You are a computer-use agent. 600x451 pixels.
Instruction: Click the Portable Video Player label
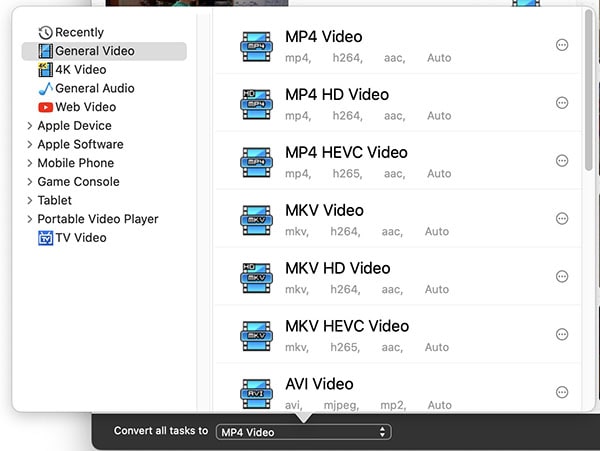(98, 219)
